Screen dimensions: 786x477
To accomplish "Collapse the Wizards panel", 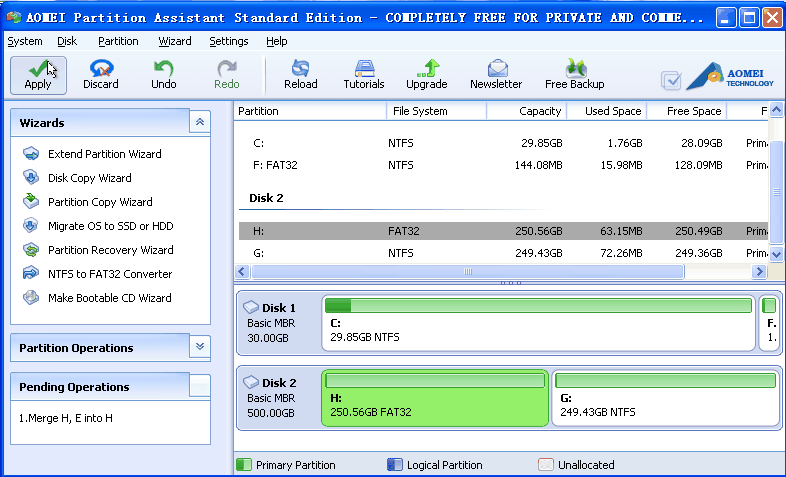I will (x=200, y=122).
